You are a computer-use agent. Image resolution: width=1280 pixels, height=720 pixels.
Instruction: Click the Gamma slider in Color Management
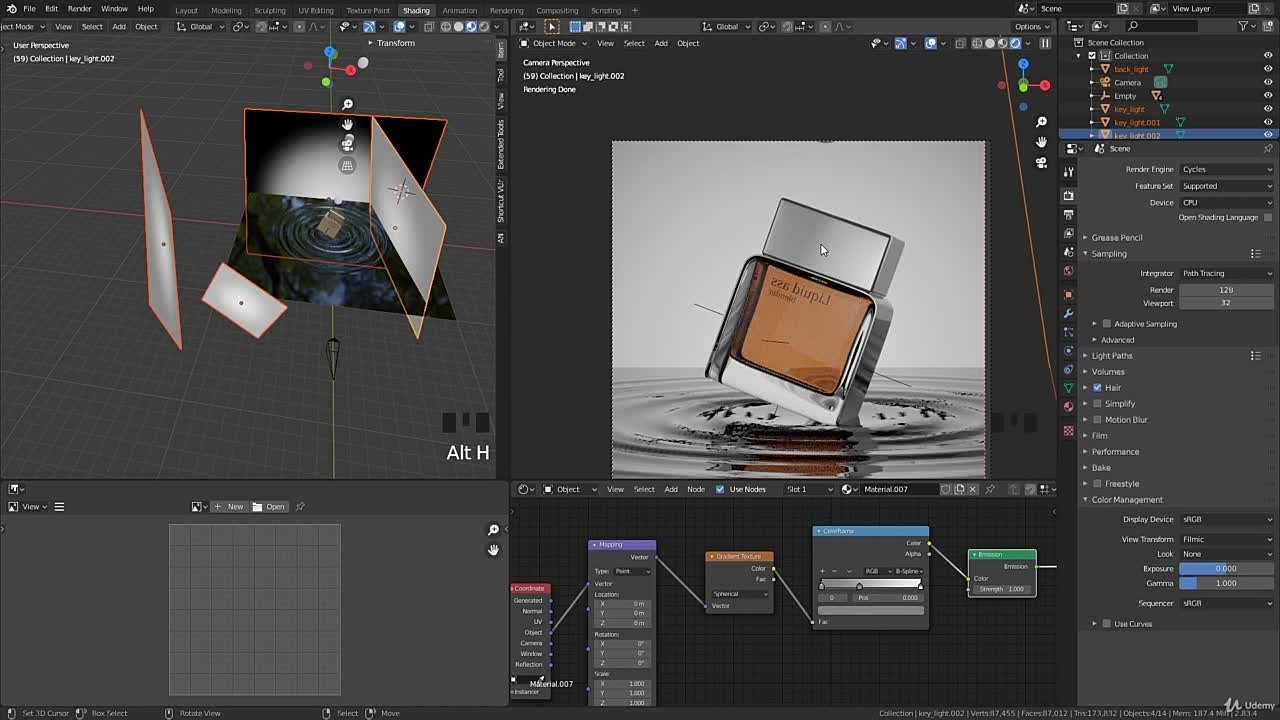(1226, 583)
